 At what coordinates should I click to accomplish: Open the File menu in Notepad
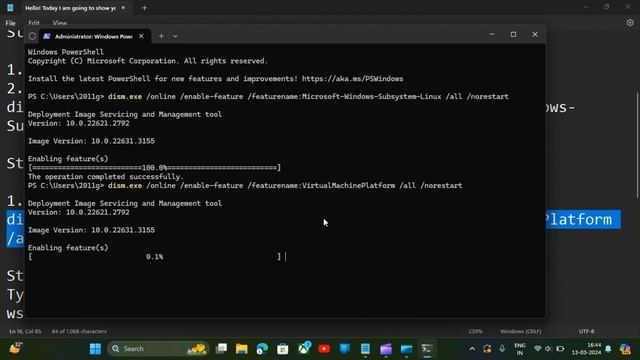[11, 23]
